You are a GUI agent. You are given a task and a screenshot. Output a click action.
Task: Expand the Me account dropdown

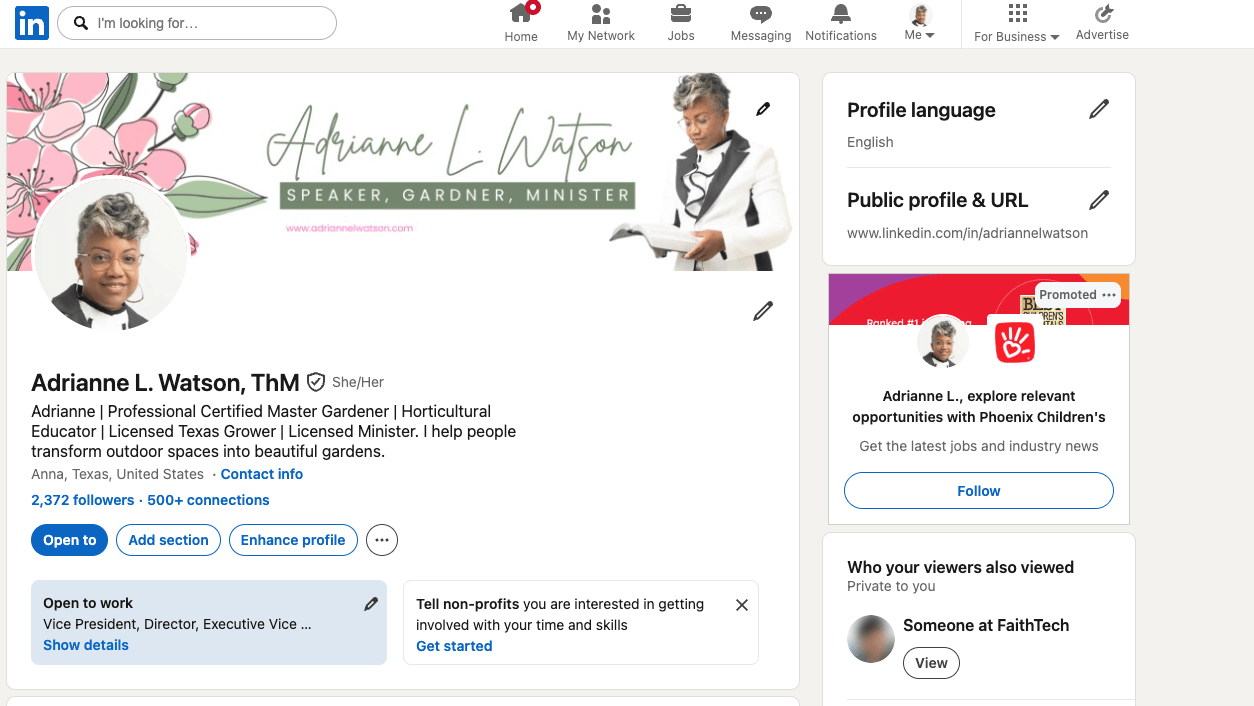(920, 23)
